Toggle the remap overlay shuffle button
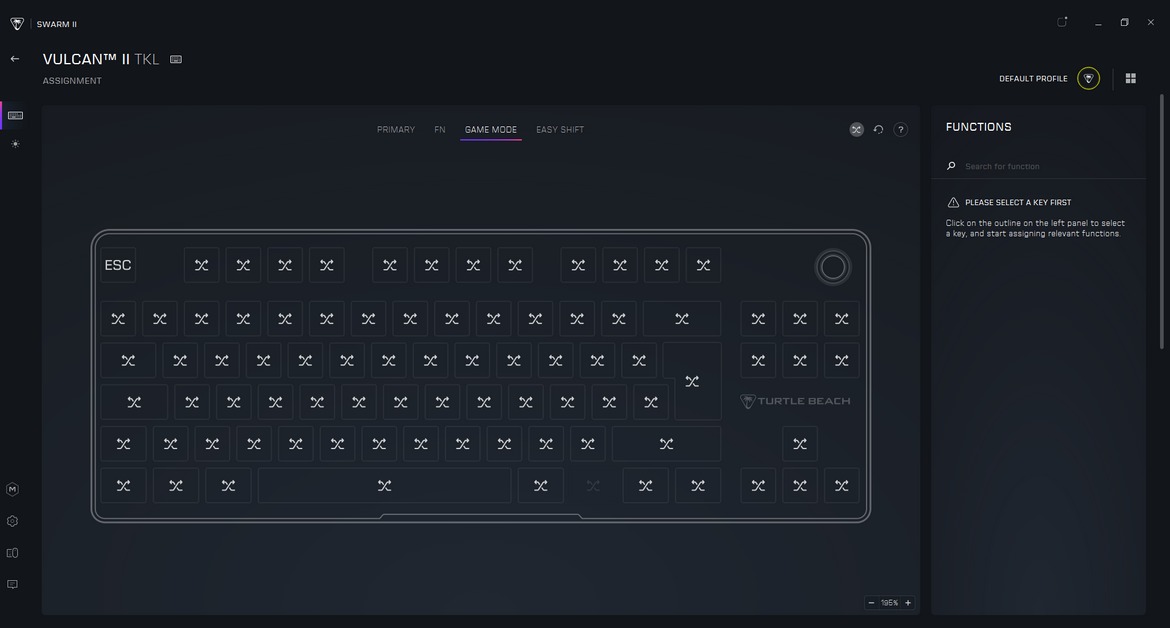This screenshot has height=628, width=1170. click(x=856, y=130)
